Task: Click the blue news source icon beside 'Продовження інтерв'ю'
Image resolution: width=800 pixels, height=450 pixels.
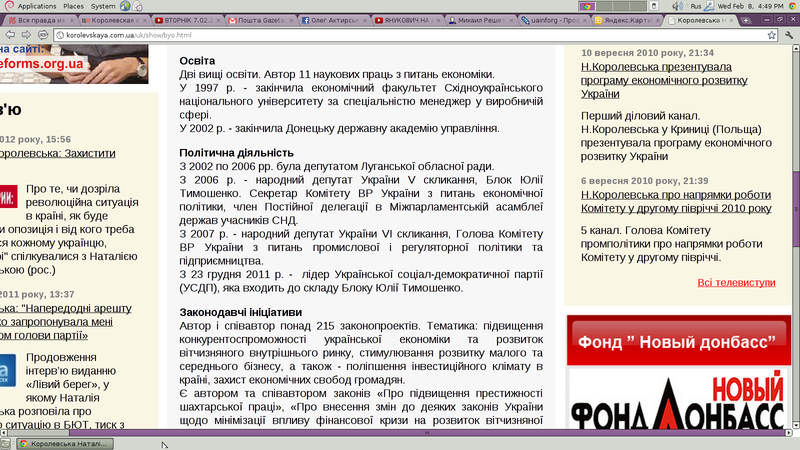Action: 8,370
